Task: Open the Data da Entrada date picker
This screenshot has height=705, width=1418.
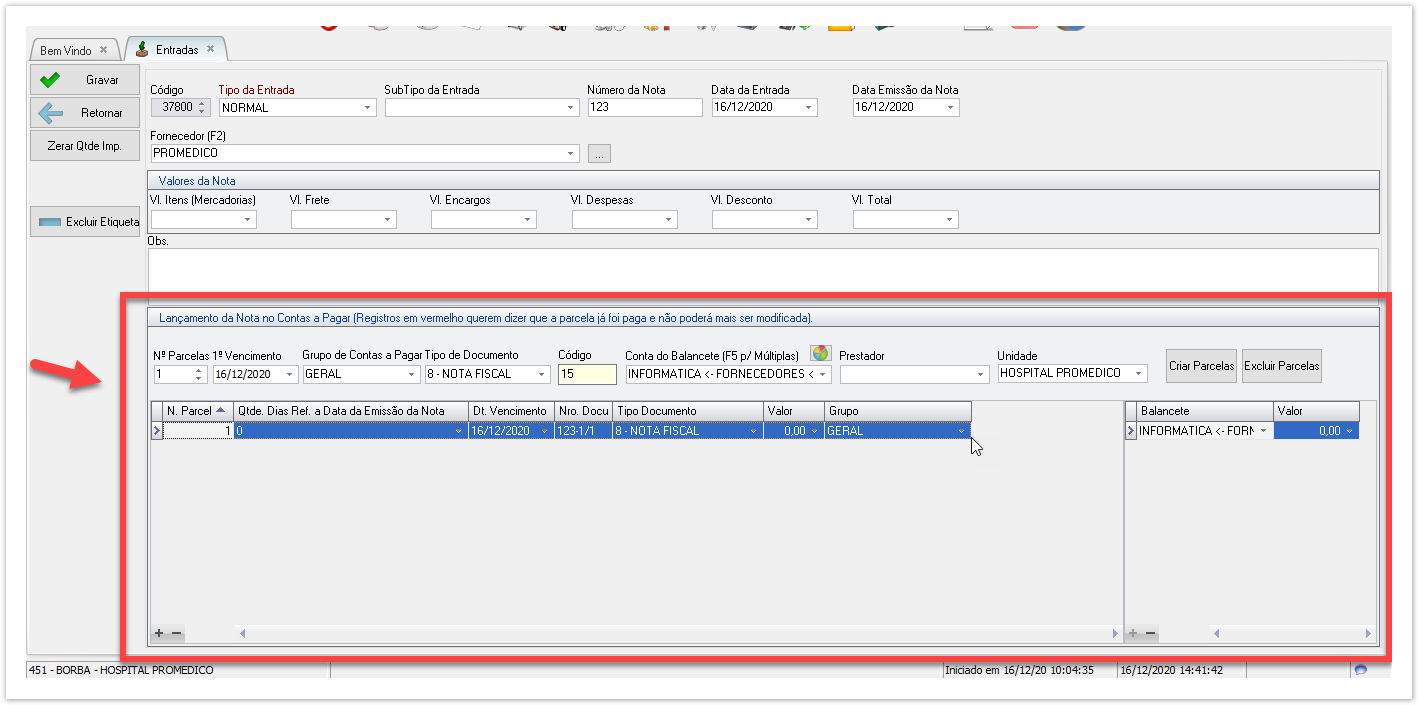Action: click(808, 108)
